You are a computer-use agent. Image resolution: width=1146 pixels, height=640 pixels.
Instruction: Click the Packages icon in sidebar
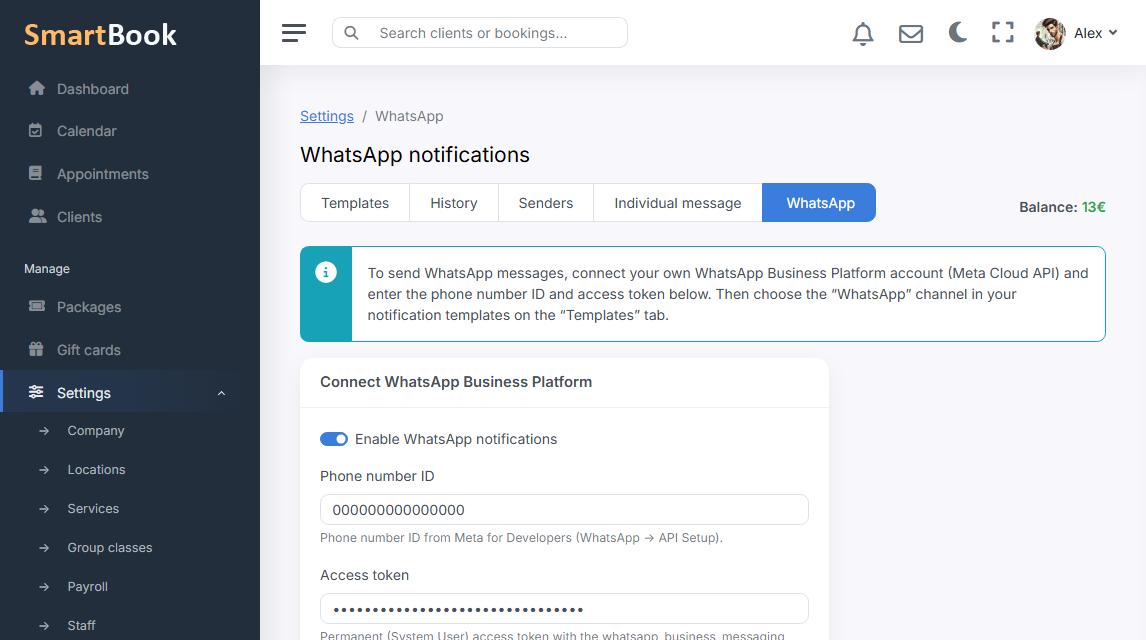click(x=37, y=306)
